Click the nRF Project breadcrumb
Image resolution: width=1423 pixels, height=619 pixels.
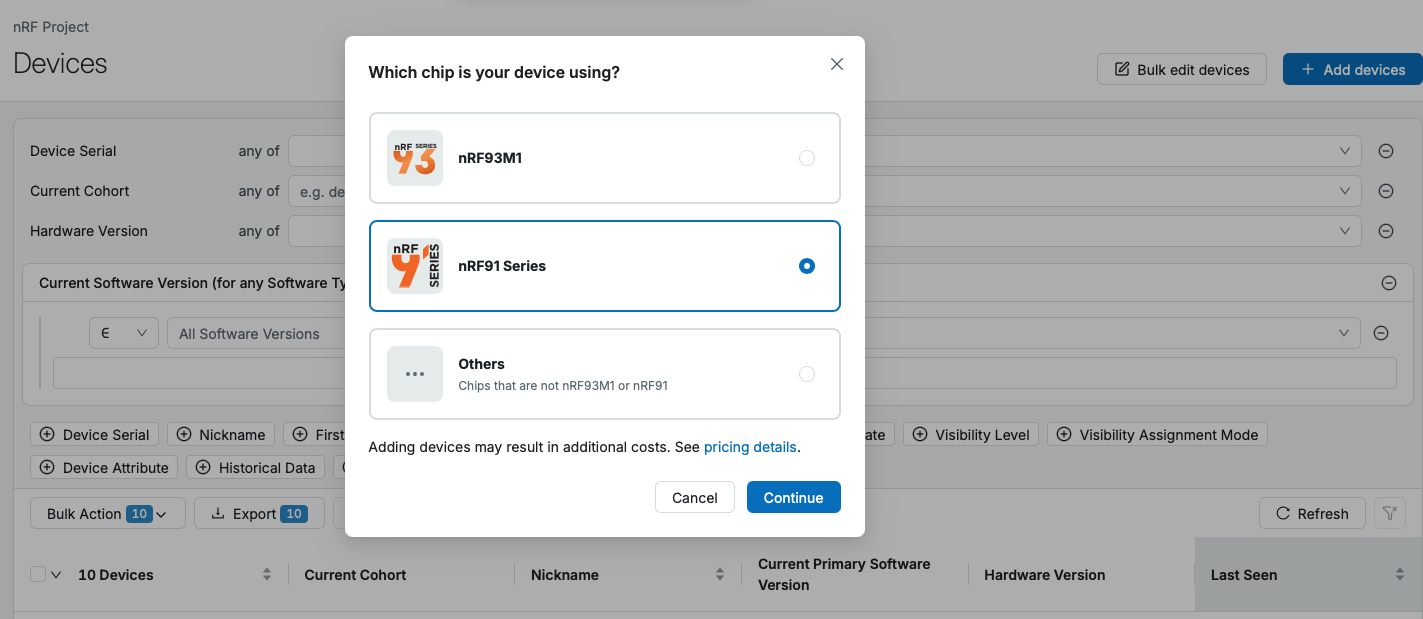pos(51,27)
